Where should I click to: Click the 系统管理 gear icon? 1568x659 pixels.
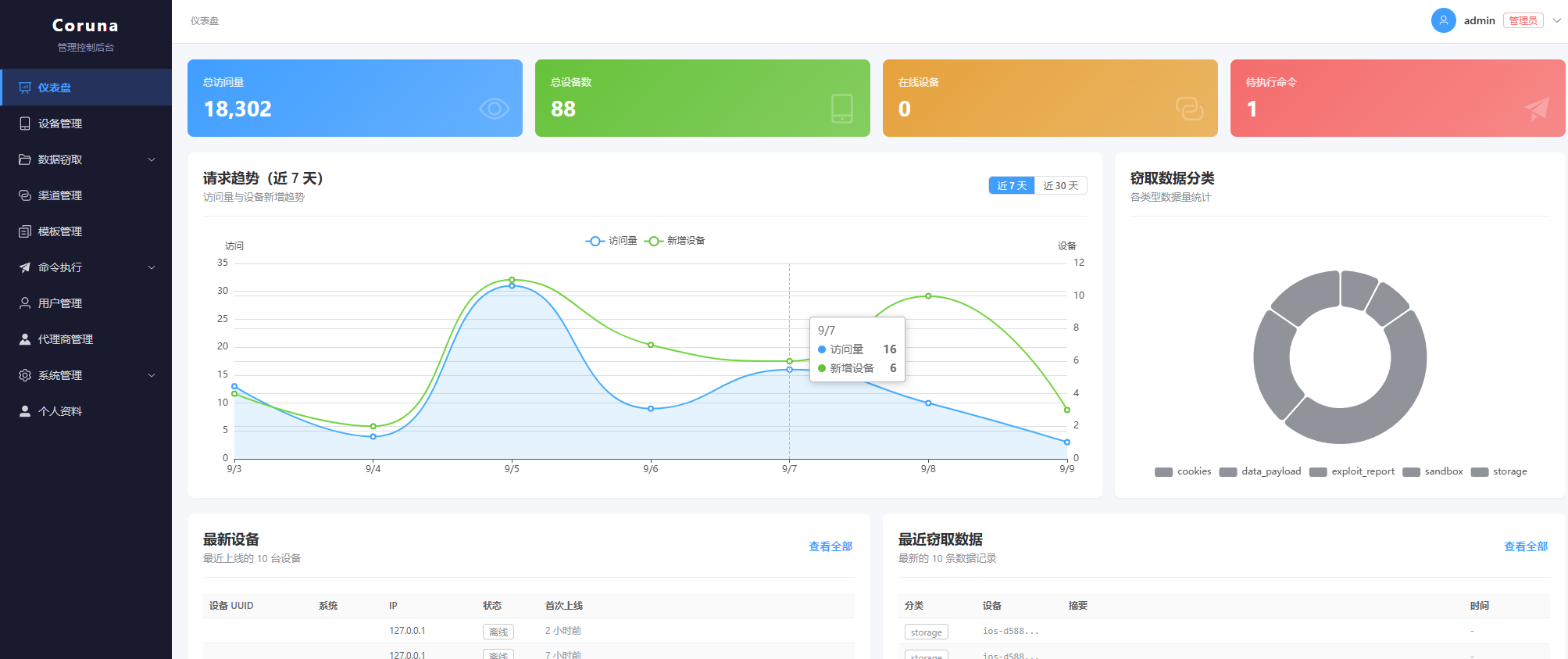(x=25, y=375)
